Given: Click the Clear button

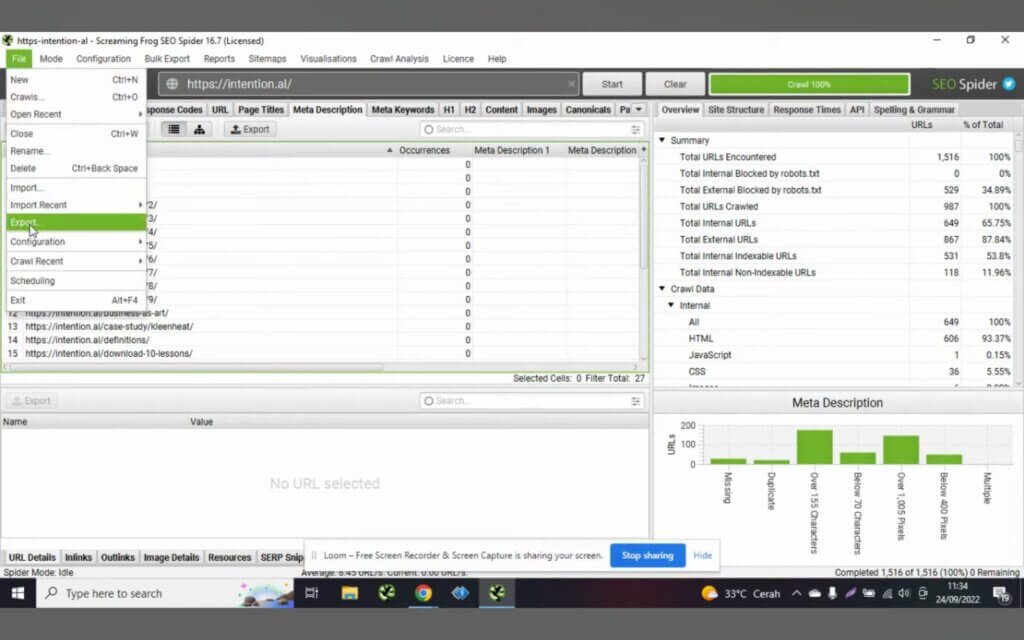Looking at the screenshot, I should coord(675,84).
